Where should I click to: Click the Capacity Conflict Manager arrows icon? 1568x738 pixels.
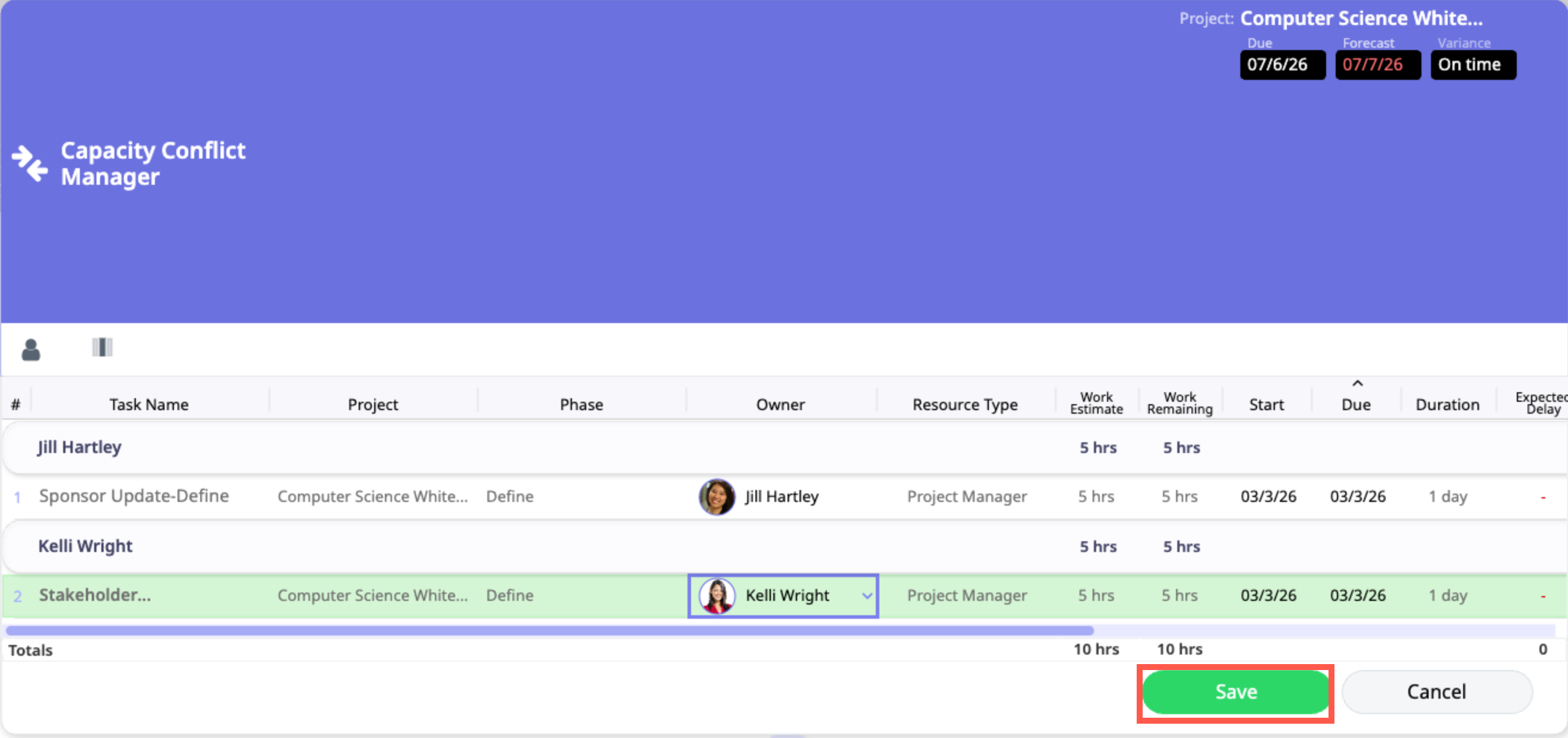(29, 163)
